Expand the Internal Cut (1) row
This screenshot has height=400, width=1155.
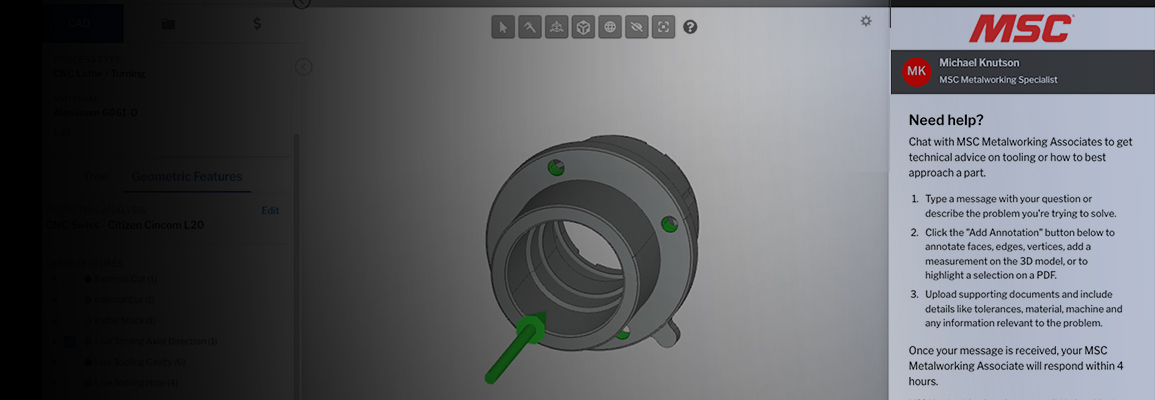(x=55, y=300)
